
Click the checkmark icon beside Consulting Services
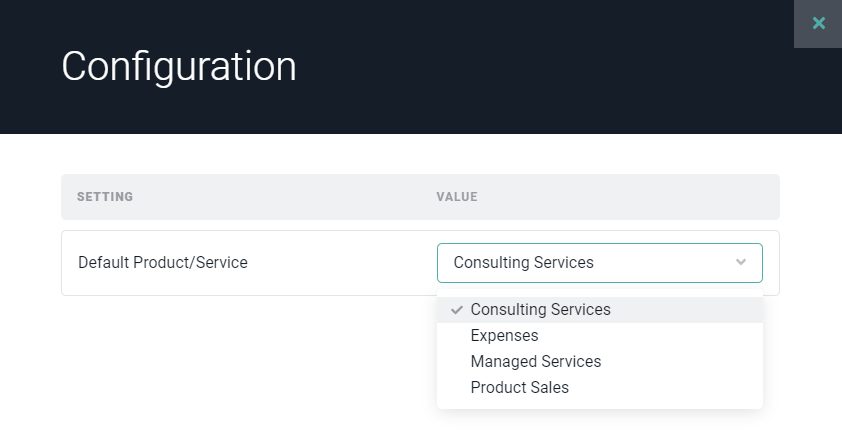pyautogui.click(x=457, y=310)
